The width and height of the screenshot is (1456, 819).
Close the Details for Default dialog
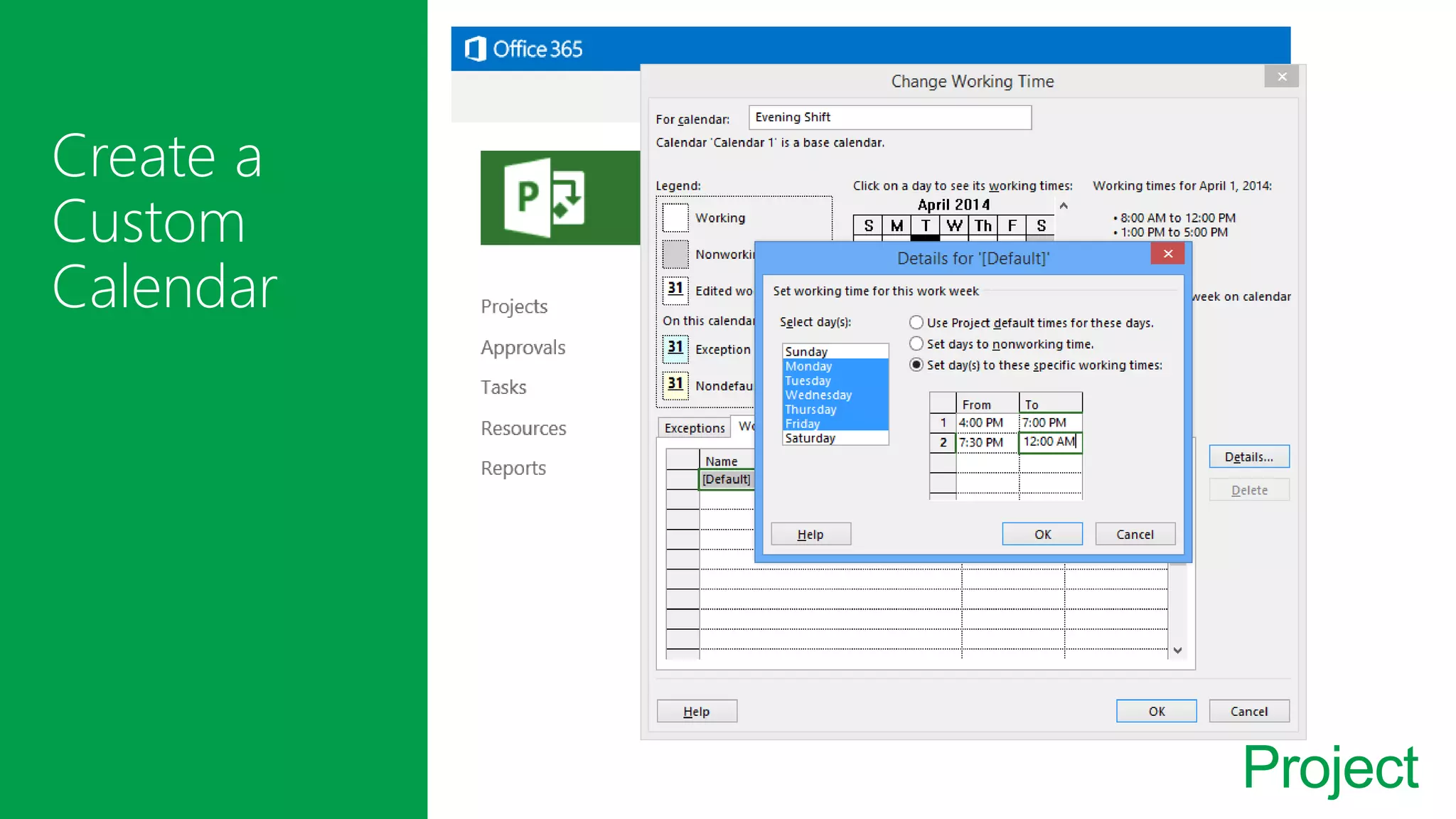pos(1167,254)
